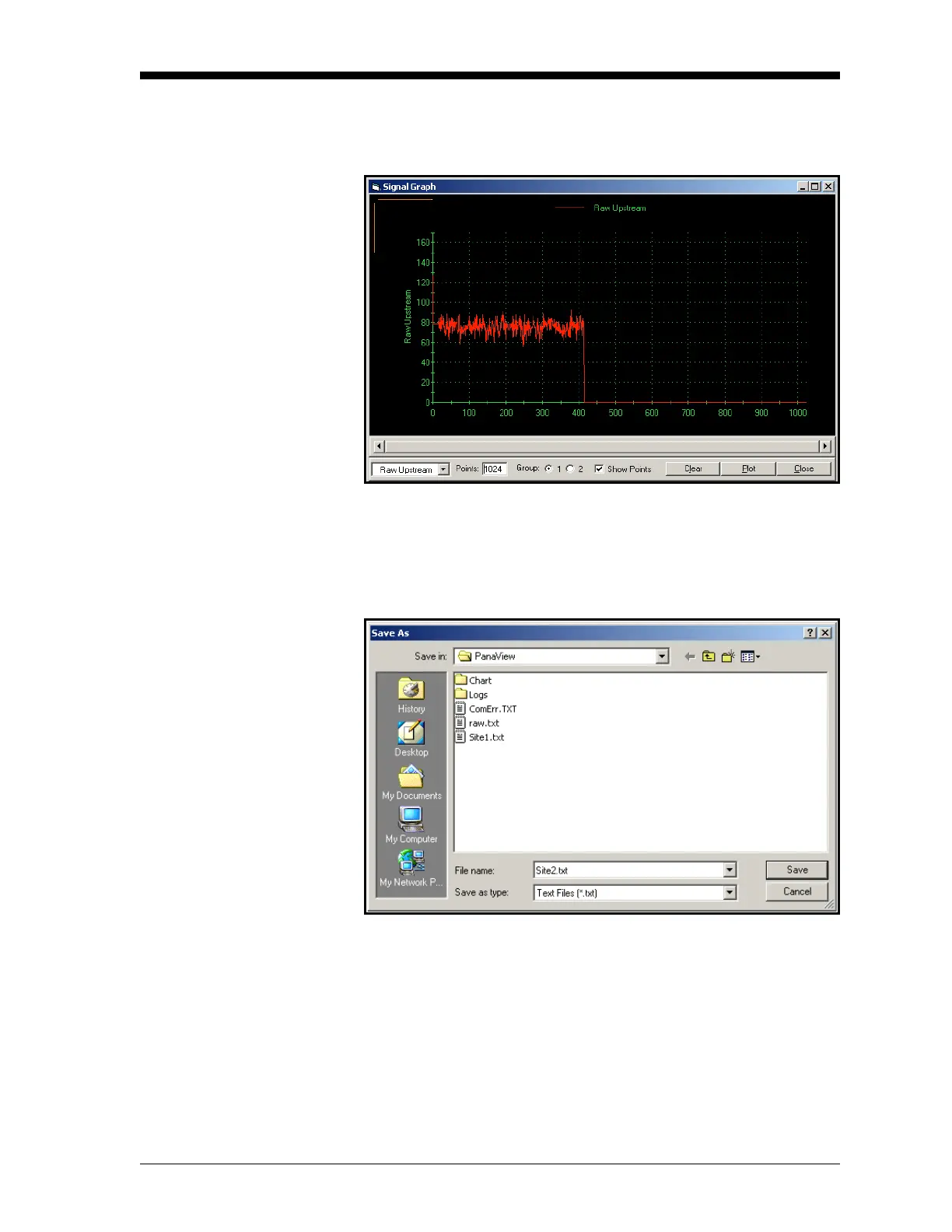Select Group 2 radio button

(570, 469)
